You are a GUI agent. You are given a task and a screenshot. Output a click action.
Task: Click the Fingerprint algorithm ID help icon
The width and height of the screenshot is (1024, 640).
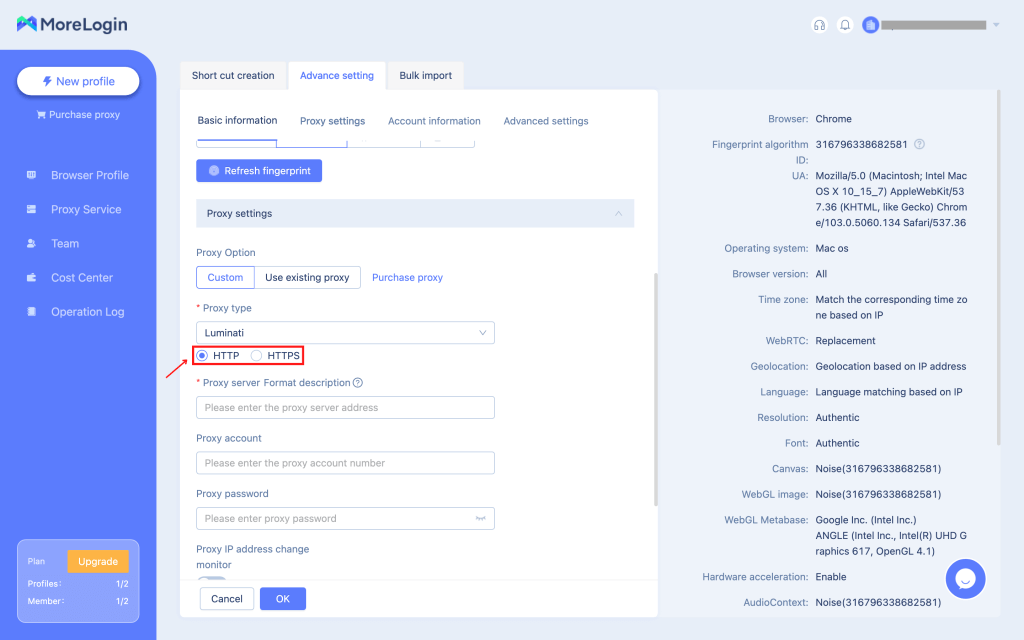[919, 144]
